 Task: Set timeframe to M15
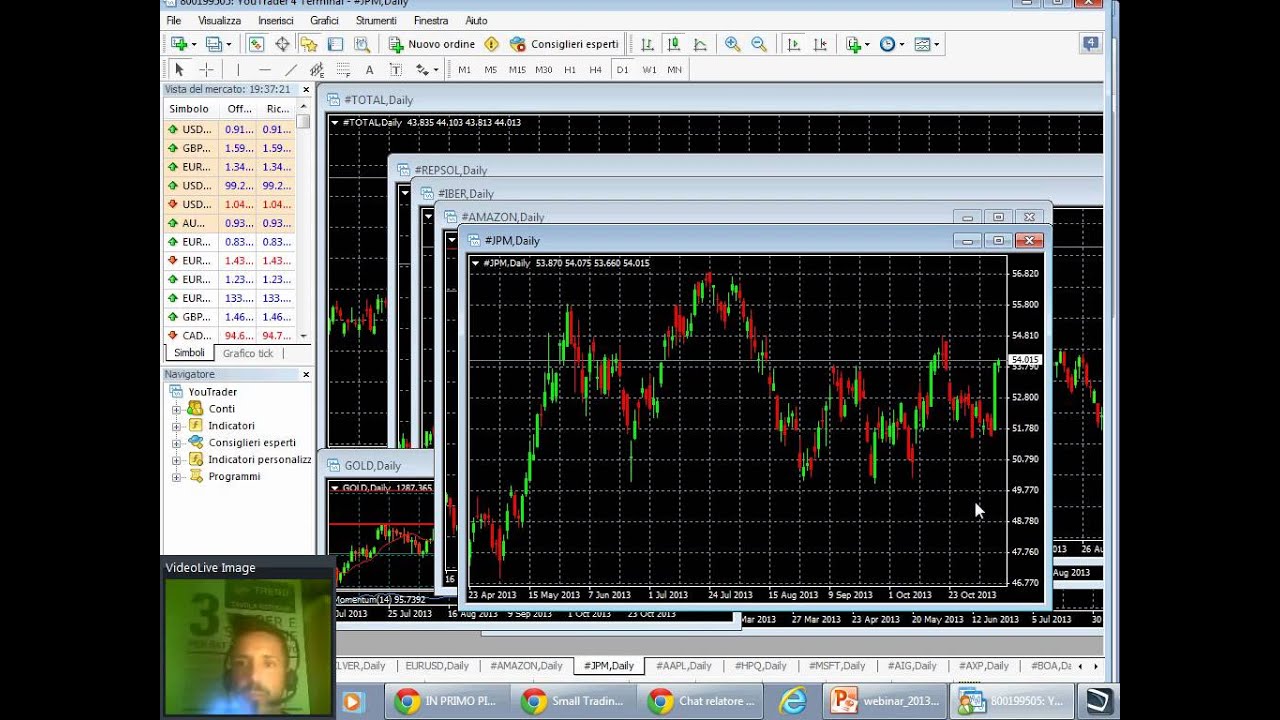tap(517, 70)
